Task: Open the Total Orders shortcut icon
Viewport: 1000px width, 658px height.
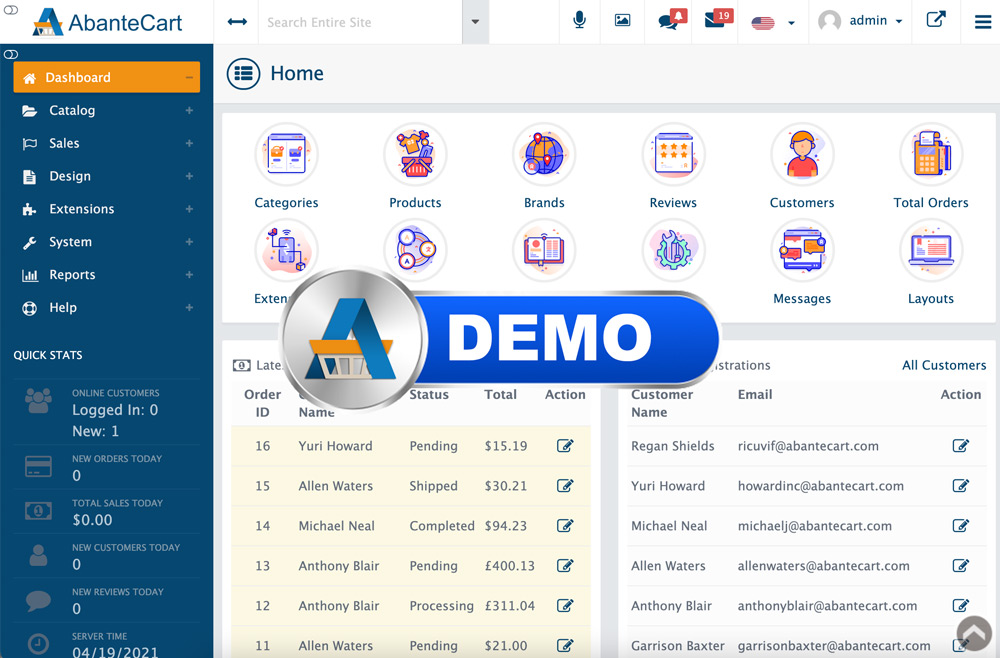Action: point(931,154)
